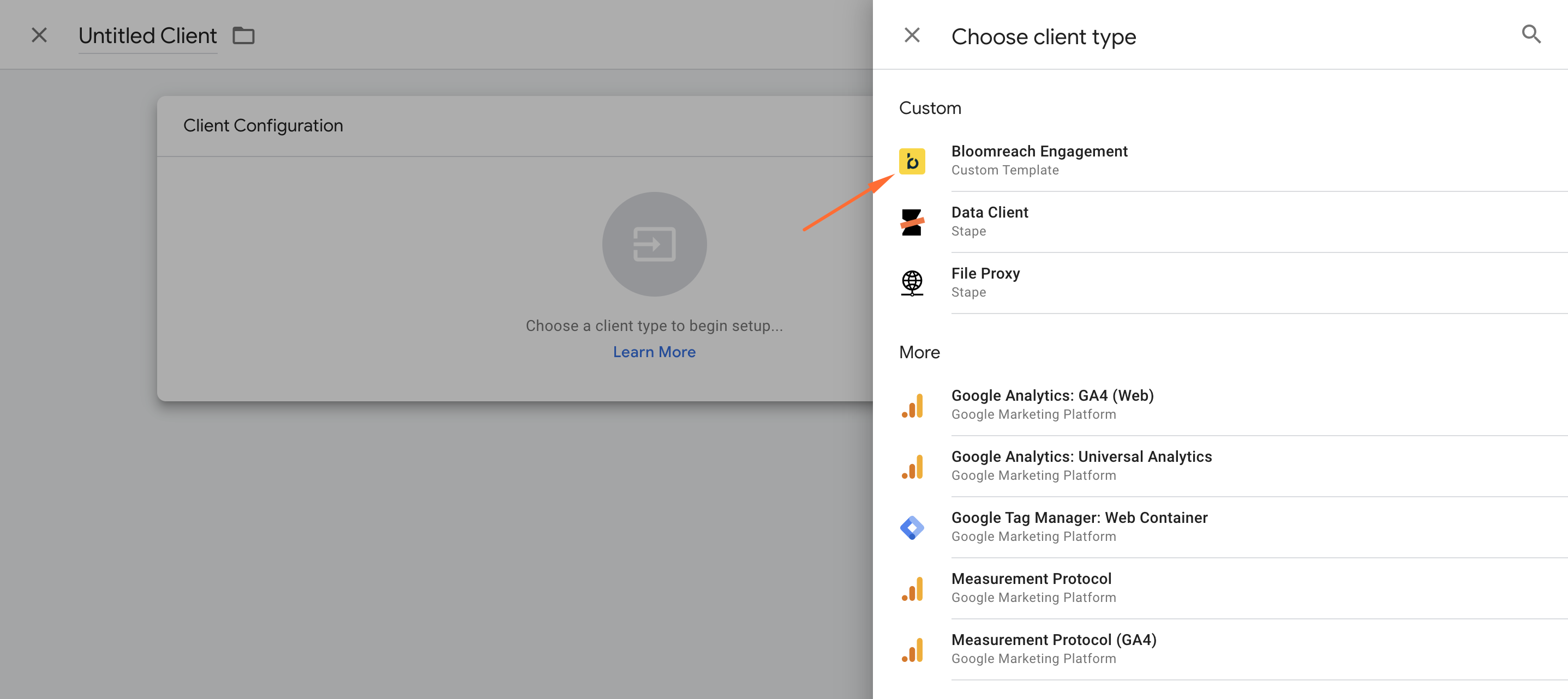Click the Measurement Protocol analytics icon
1568x699 pixels.
(912, 589)
